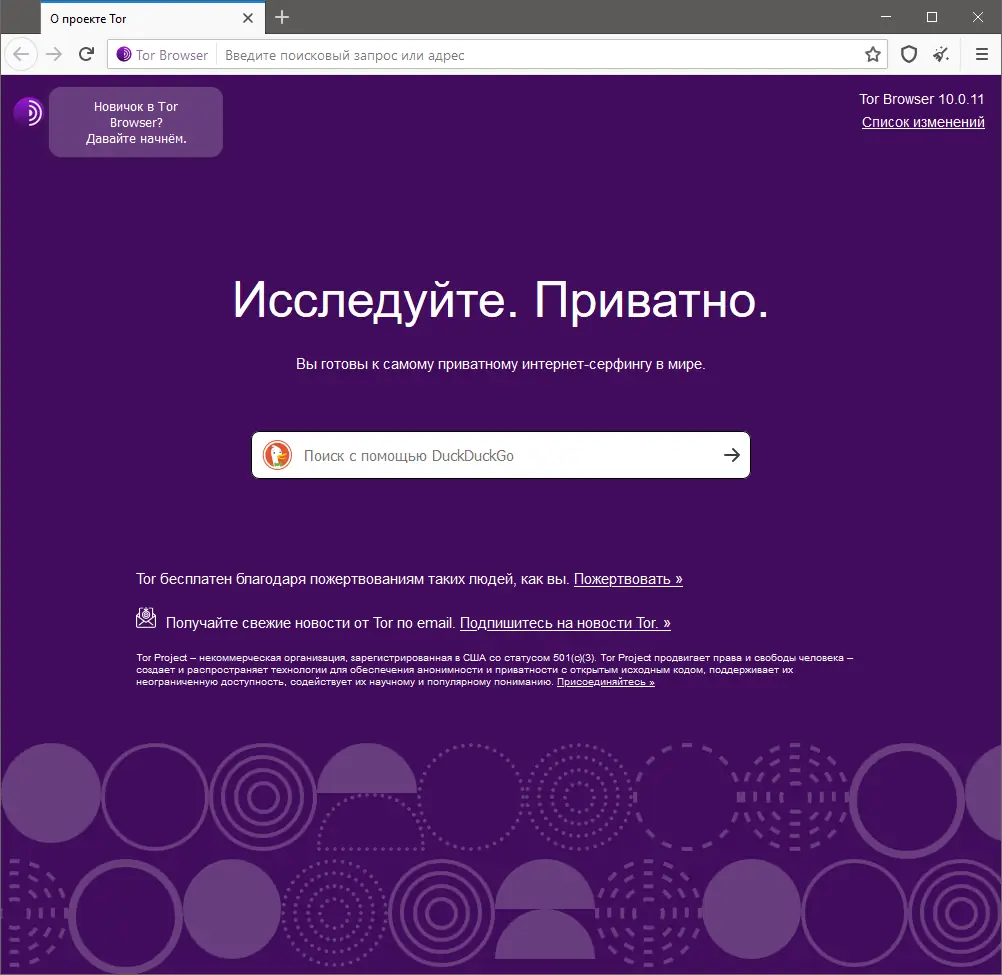Image resolution: width=1002 pixels, height=975 pixels.
Task: Open the 'Список изменений' link
Action: pyautogui.click(x=923, y=121)
